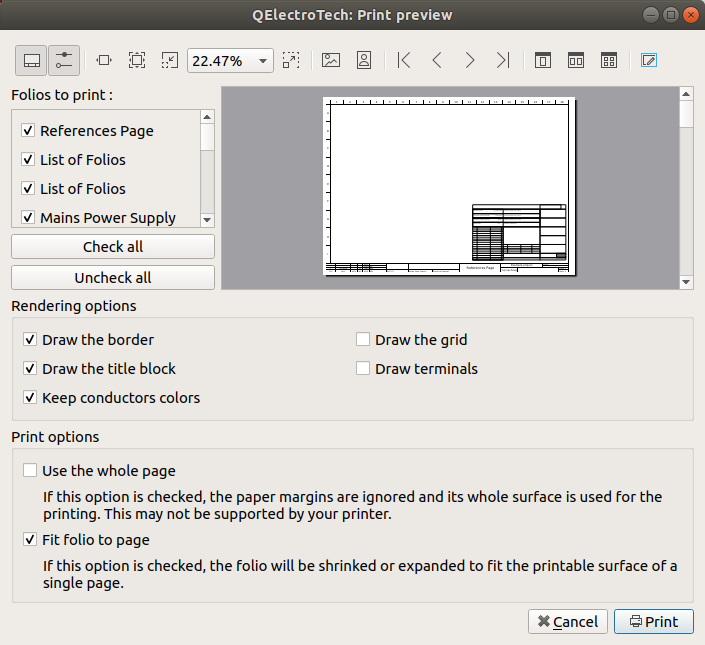The width and height of the screenshot is (705, 645).
Task: Open page setup icon
Action: click(649, 60)
